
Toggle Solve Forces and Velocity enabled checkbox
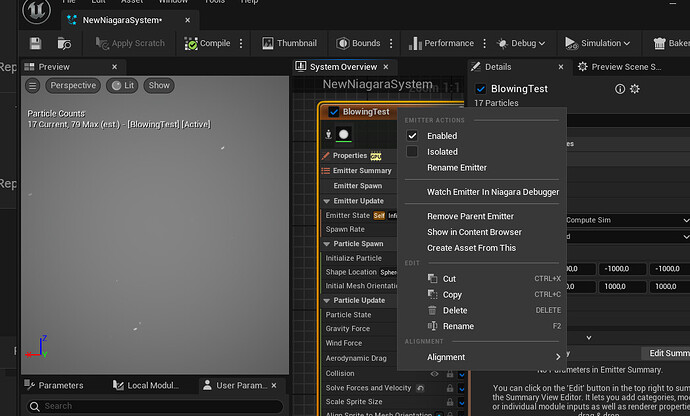[462, 389]
